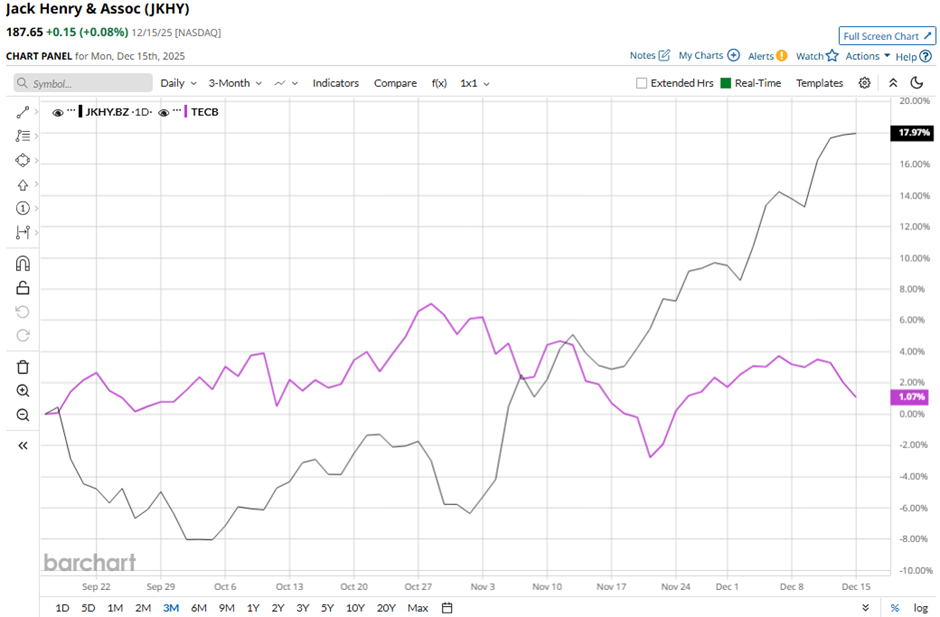Zoom in with the magnifier plus icon
Viewport: 940px width, 617px height.
point(23,391)
